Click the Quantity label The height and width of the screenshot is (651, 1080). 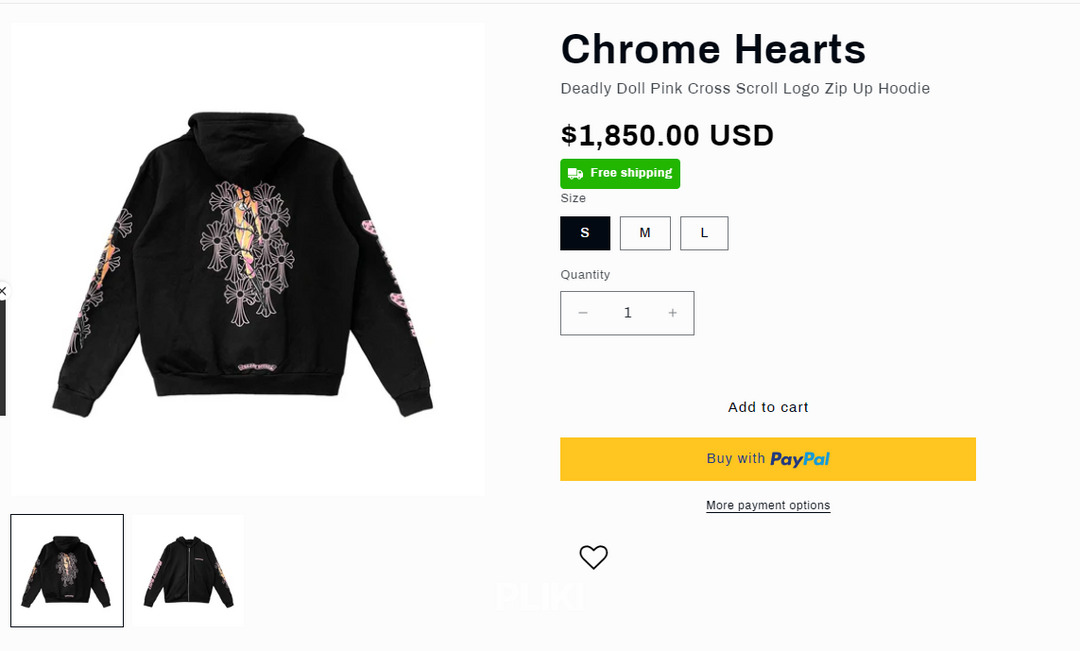585,275
